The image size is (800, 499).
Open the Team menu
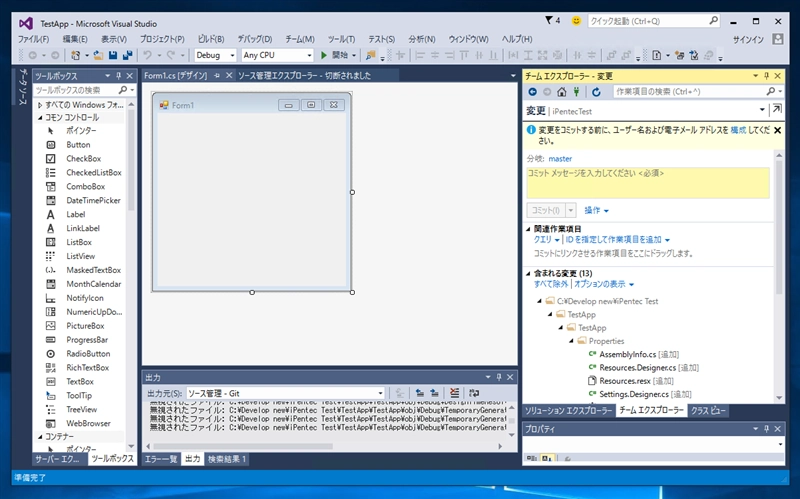[x=299, y=39]
